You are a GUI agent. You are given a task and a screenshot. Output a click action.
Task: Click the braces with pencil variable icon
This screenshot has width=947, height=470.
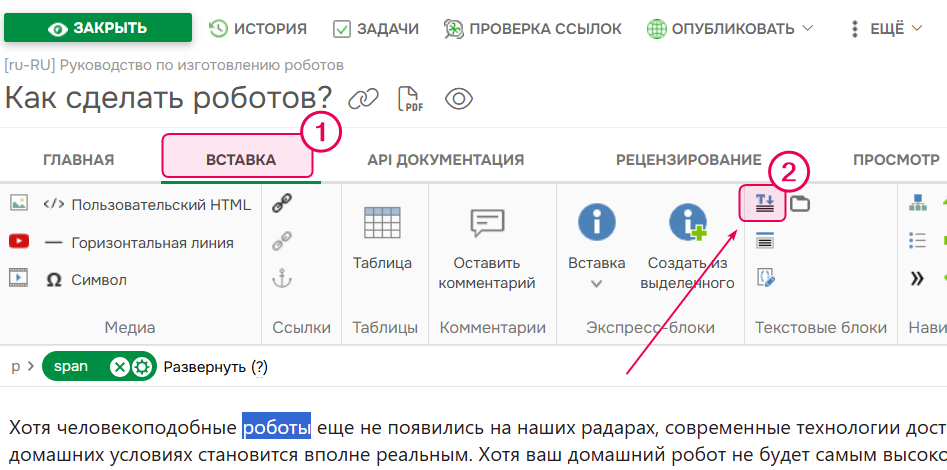(x=765, y=278)
